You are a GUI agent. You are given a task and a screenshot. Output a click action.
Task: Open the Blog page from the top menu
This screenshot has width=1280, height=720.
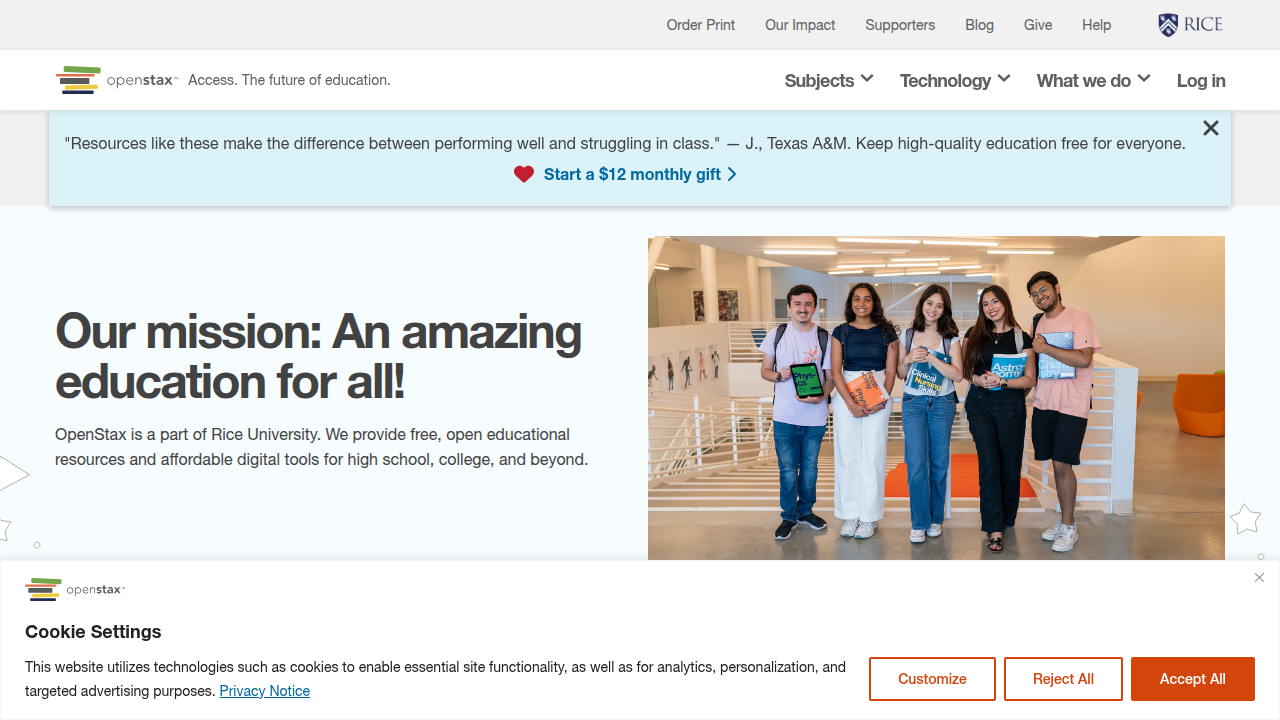(x=979, y=24)
